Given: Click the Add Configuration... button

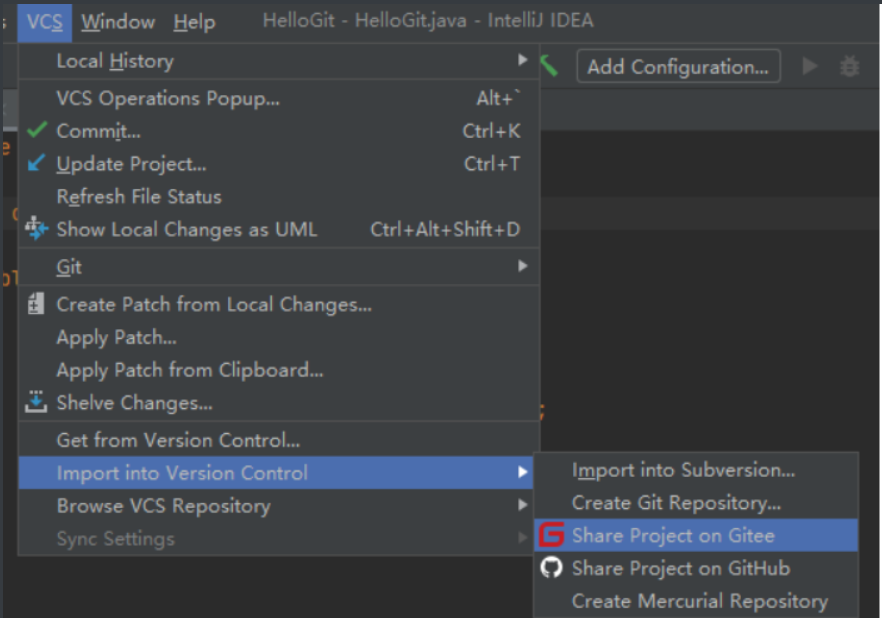Looking at the screenshot, I should 678,66.
